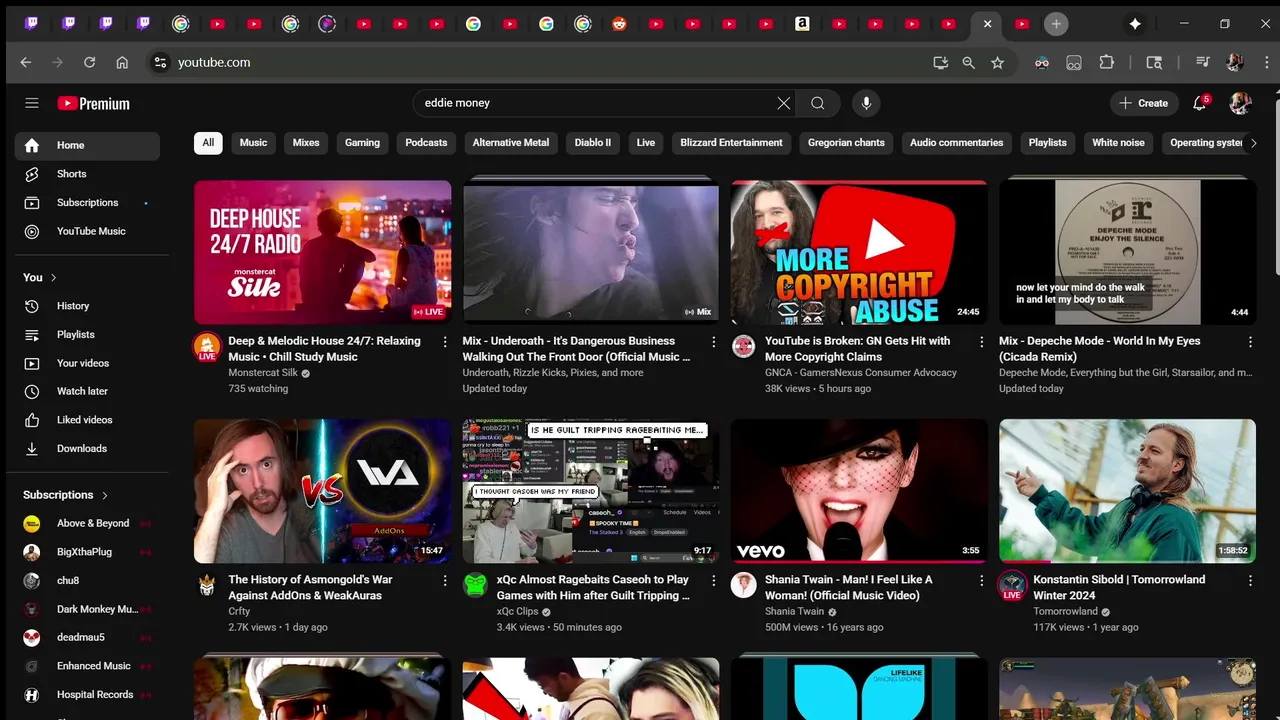Open Shania Twain channel name link
1280x720 pixels.
click(795, 611)
